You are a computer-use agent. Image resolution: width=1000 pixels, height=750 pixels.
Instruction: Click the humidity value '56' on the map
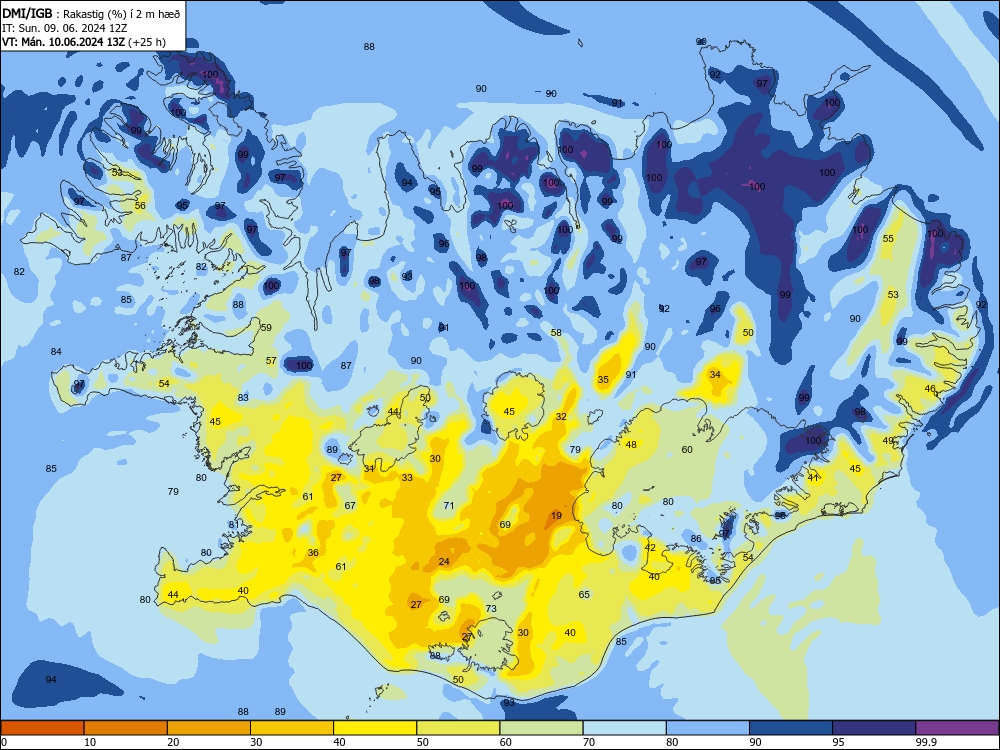coord(140,205)
